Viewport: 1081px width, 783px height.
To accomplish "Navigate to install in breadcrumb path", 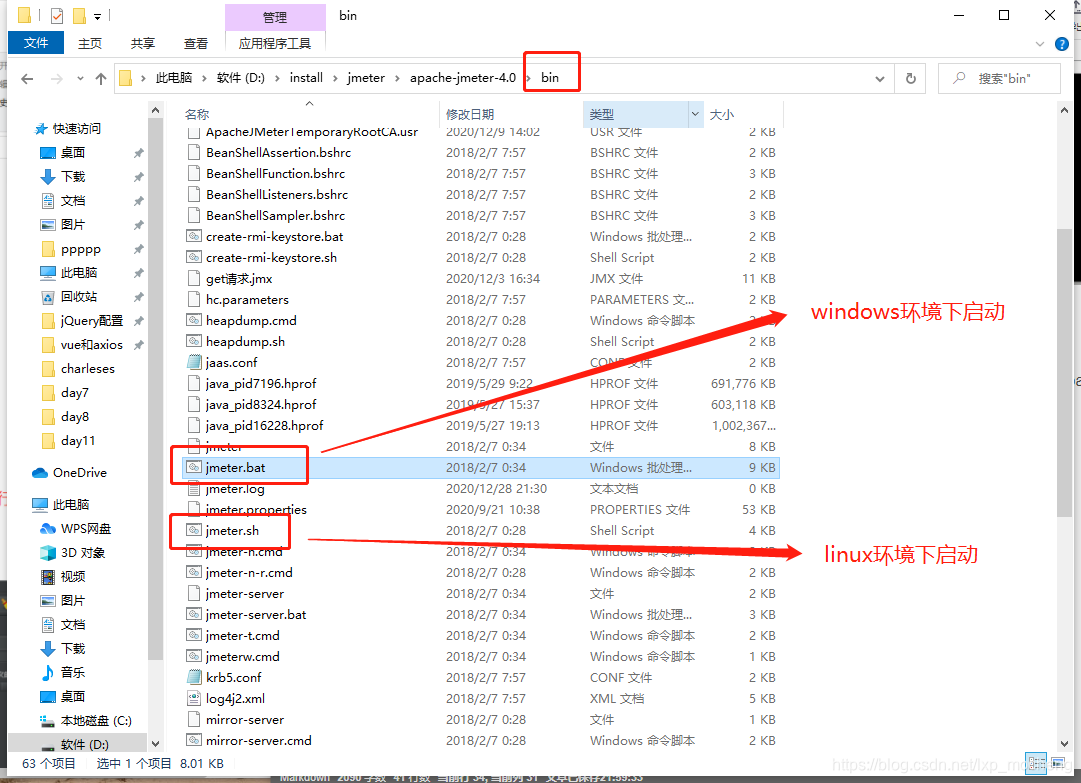I will pyautogui.click(x=306, y=78).
